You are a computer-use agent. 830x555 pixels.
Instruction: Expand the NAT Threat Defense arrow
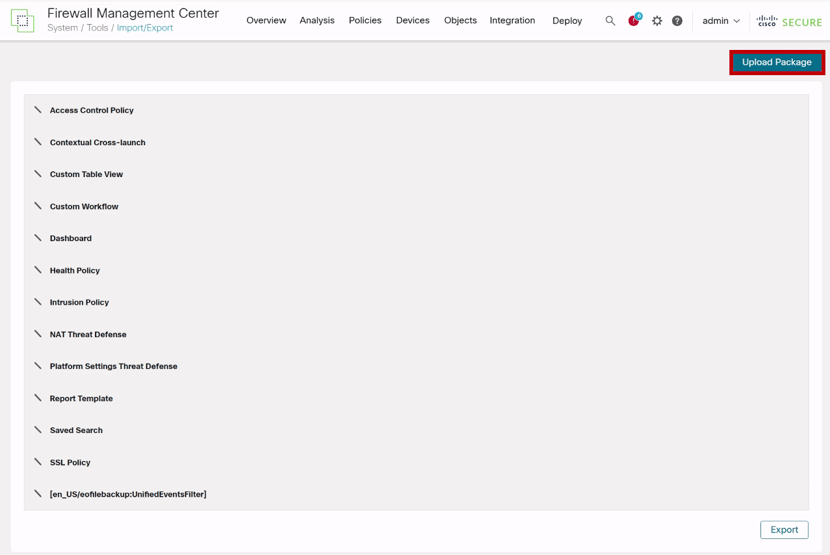pyautogui.click(x=38, y=334)
